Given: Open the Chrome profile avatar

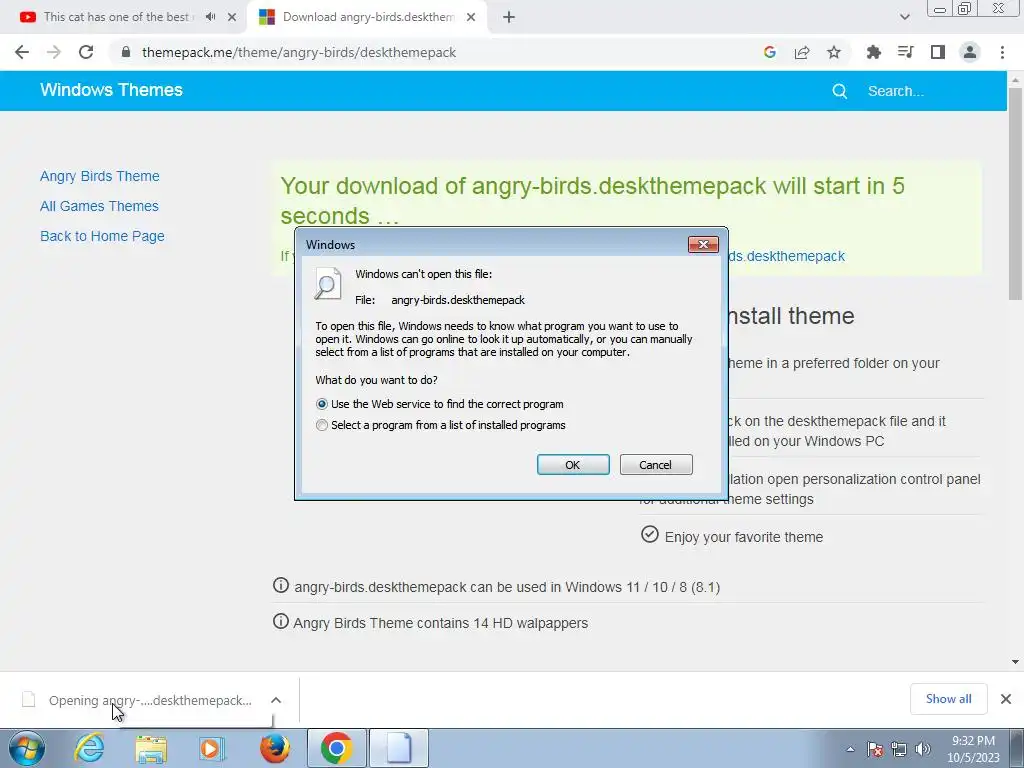Looking at the screenshot, I should [970, 52].
